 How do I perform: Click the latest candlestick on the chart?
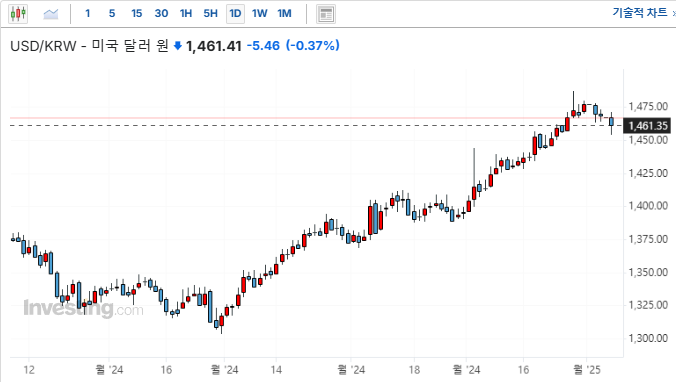tap(611, 122)
